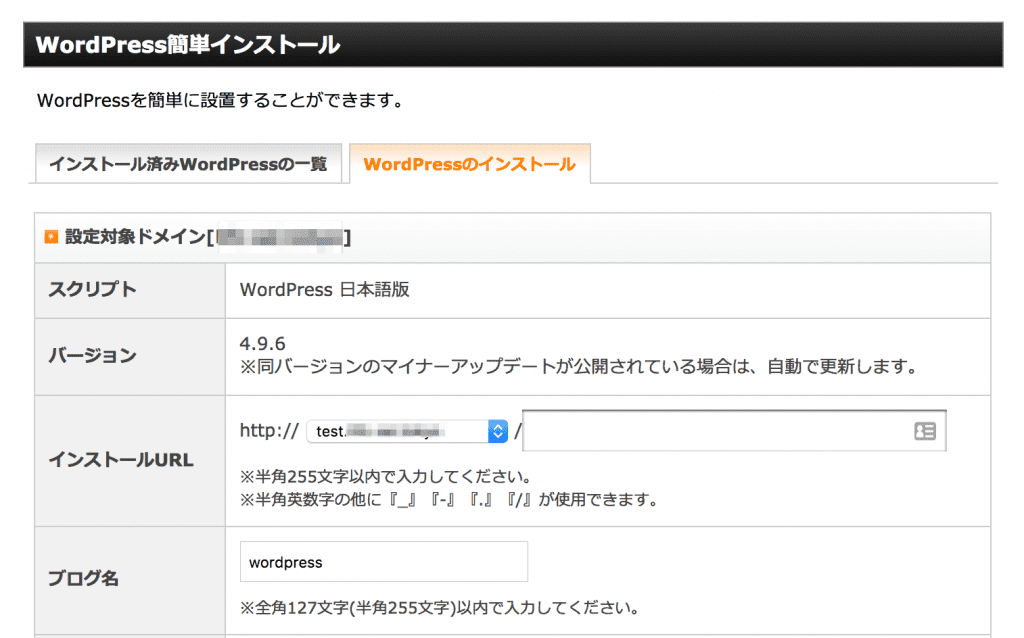This screenshot has height=638, width=1024.
Task: Click the スクリプト row label
Action: pos(93,289)
